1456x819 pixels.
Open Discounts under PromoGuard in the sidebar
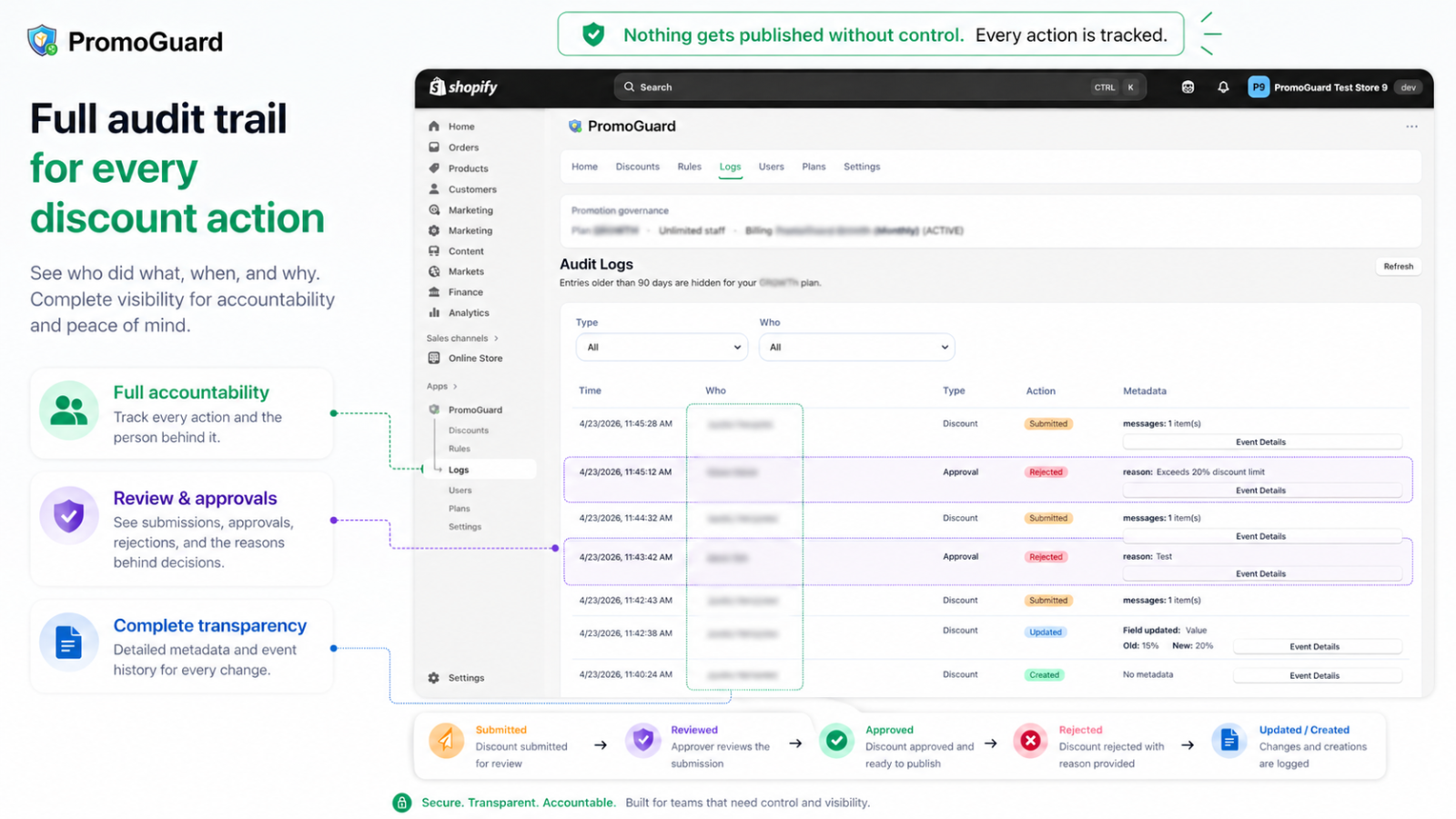469,430
